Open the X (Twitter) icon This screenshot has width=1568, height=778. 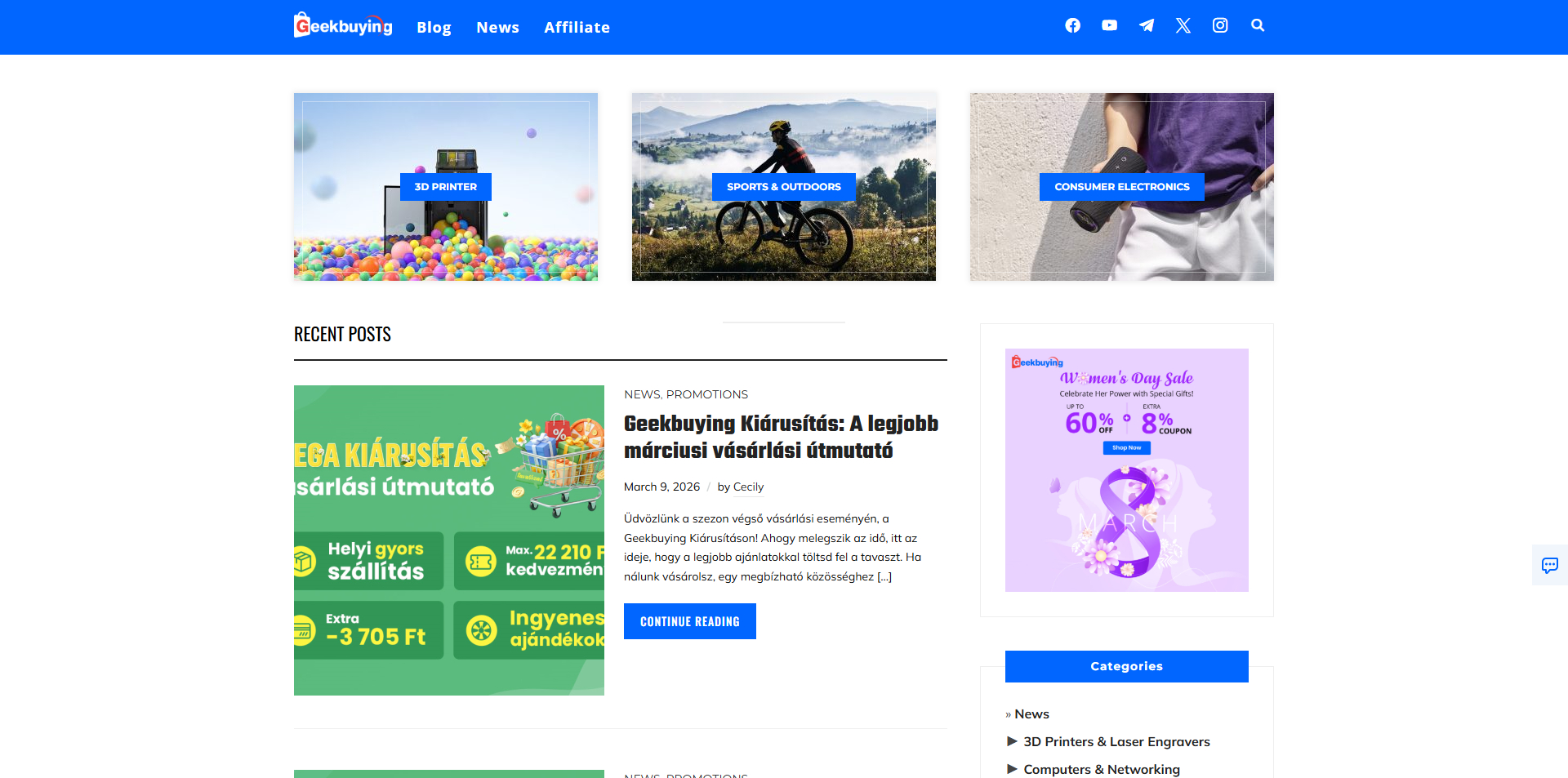pyautogui.click(x=1183, y=25)
